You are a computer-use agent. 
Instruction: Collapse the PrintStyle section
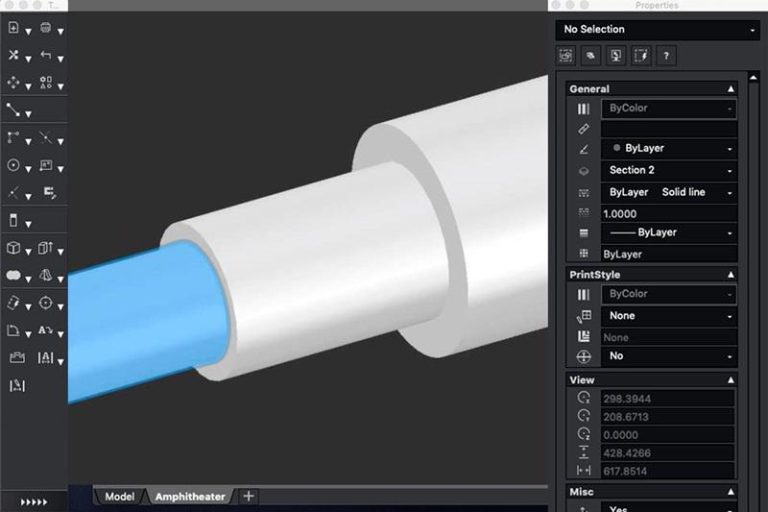(x=730, y=274)
